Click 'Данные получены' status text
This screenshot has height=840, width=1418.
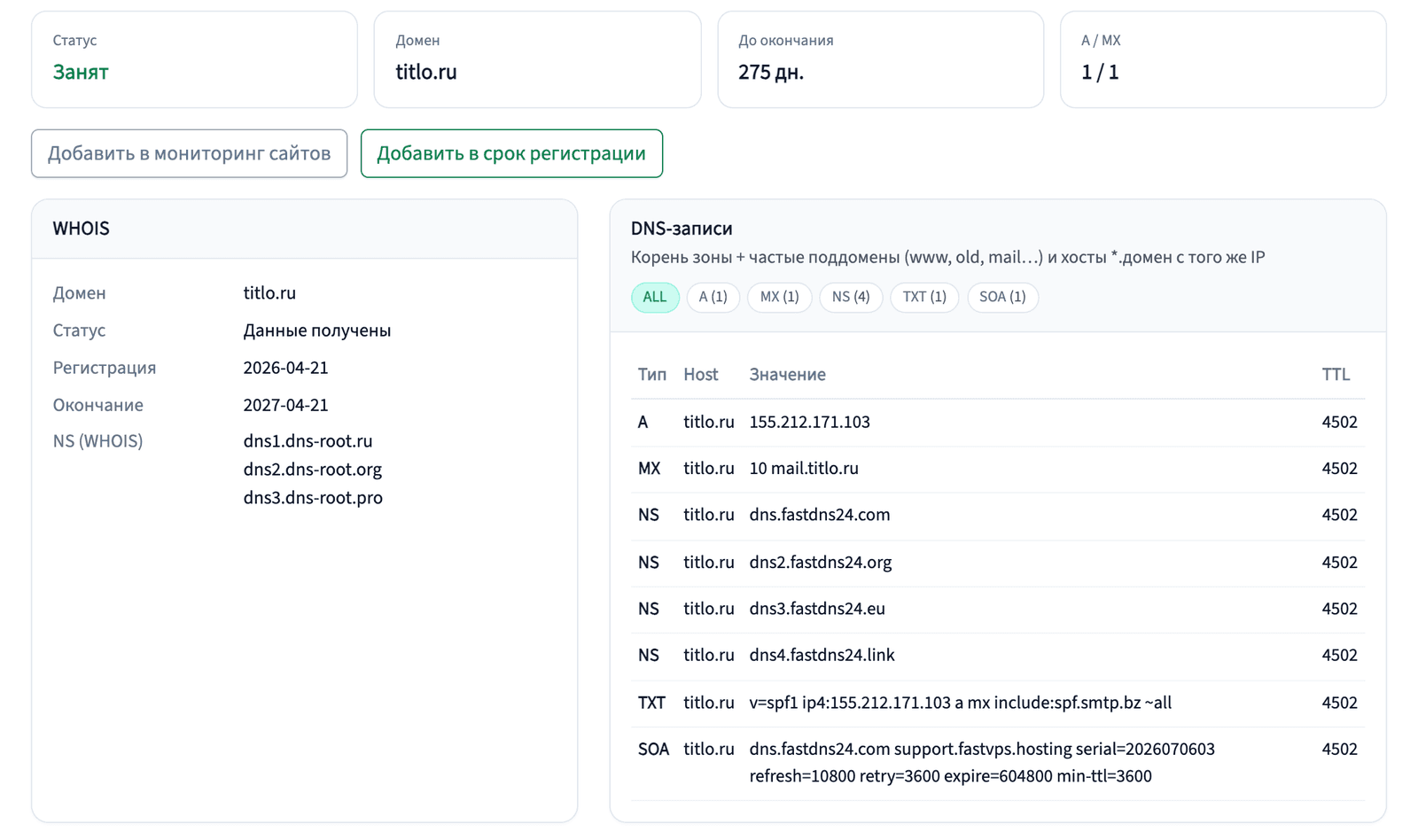317,331
